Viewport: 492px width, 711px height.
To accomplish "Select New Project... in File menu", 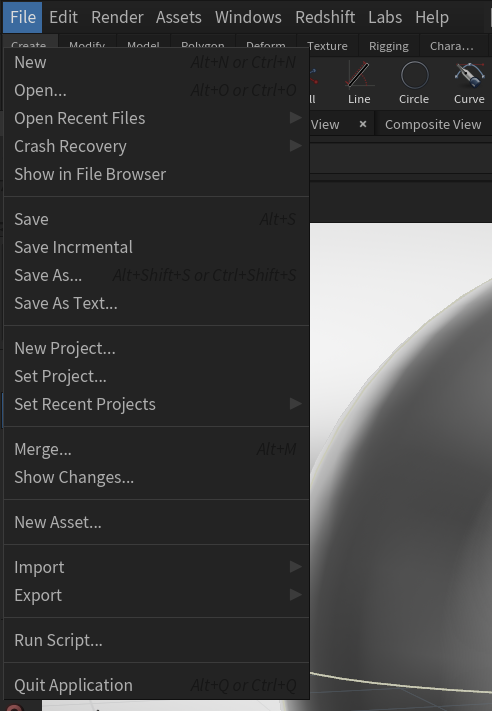I will pos(156,349).
